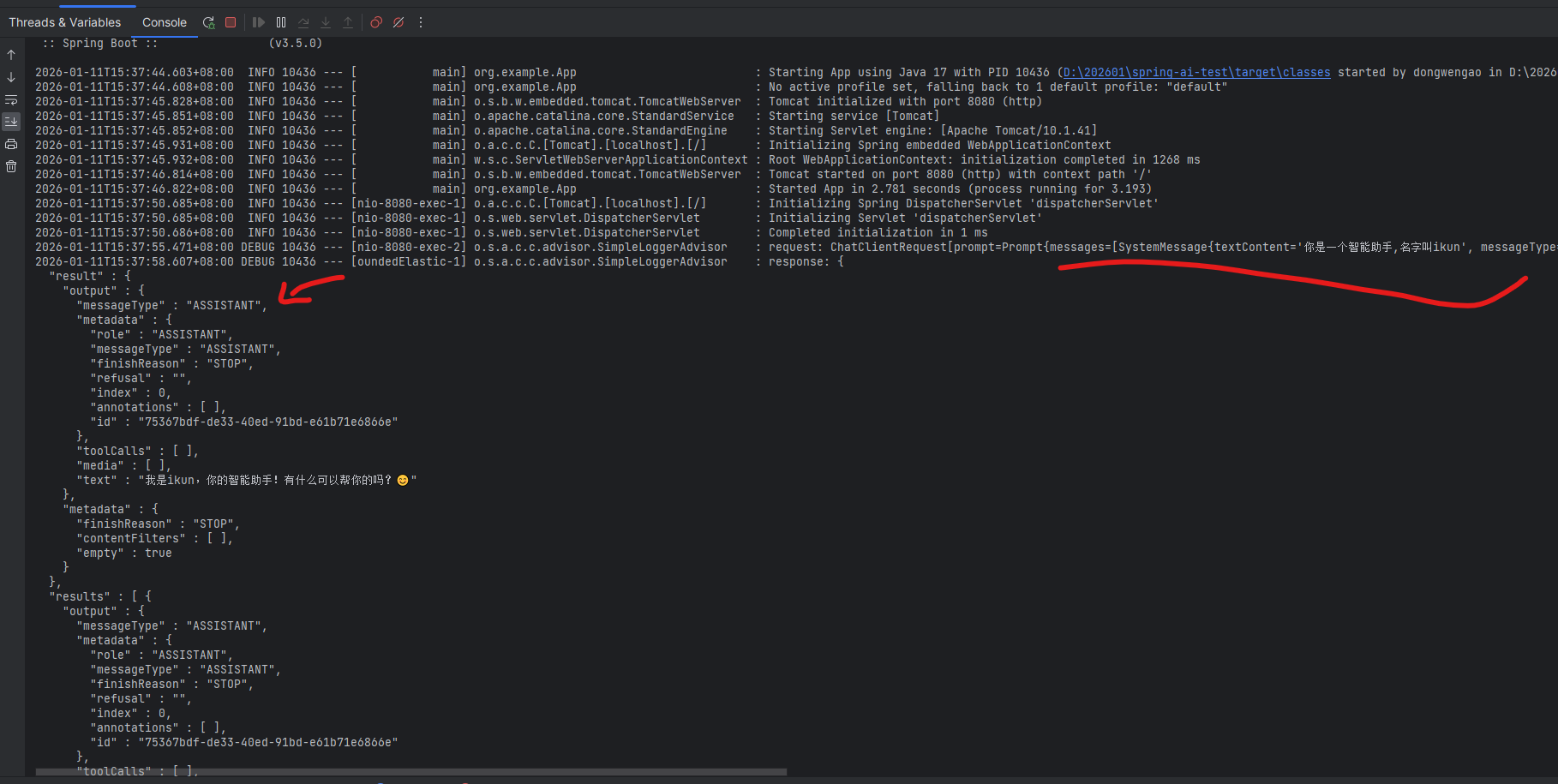
Task: Click the ':: Spring Boot ::' banner text
Action: [x=100, y=44]
